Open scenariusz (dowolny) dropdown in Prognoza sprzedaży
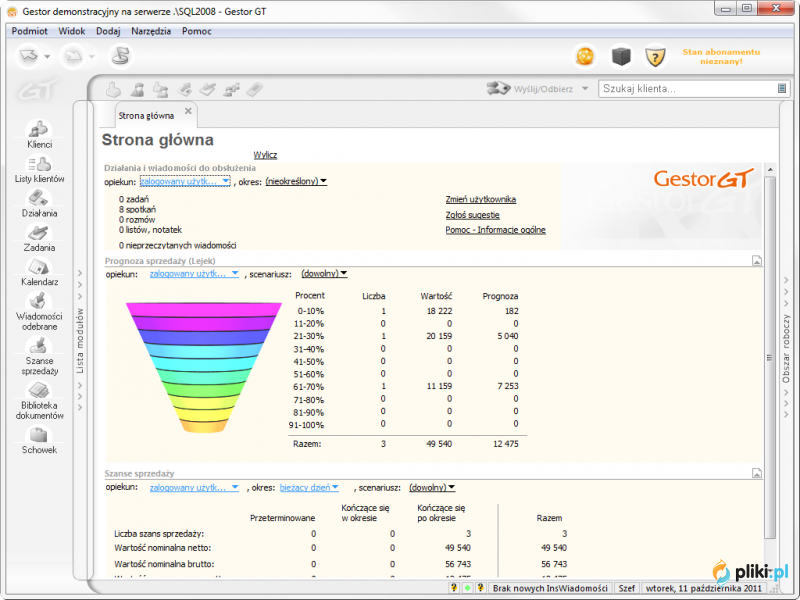The height and width of the screenshot is (600, 800). click(x=324, y=274)
